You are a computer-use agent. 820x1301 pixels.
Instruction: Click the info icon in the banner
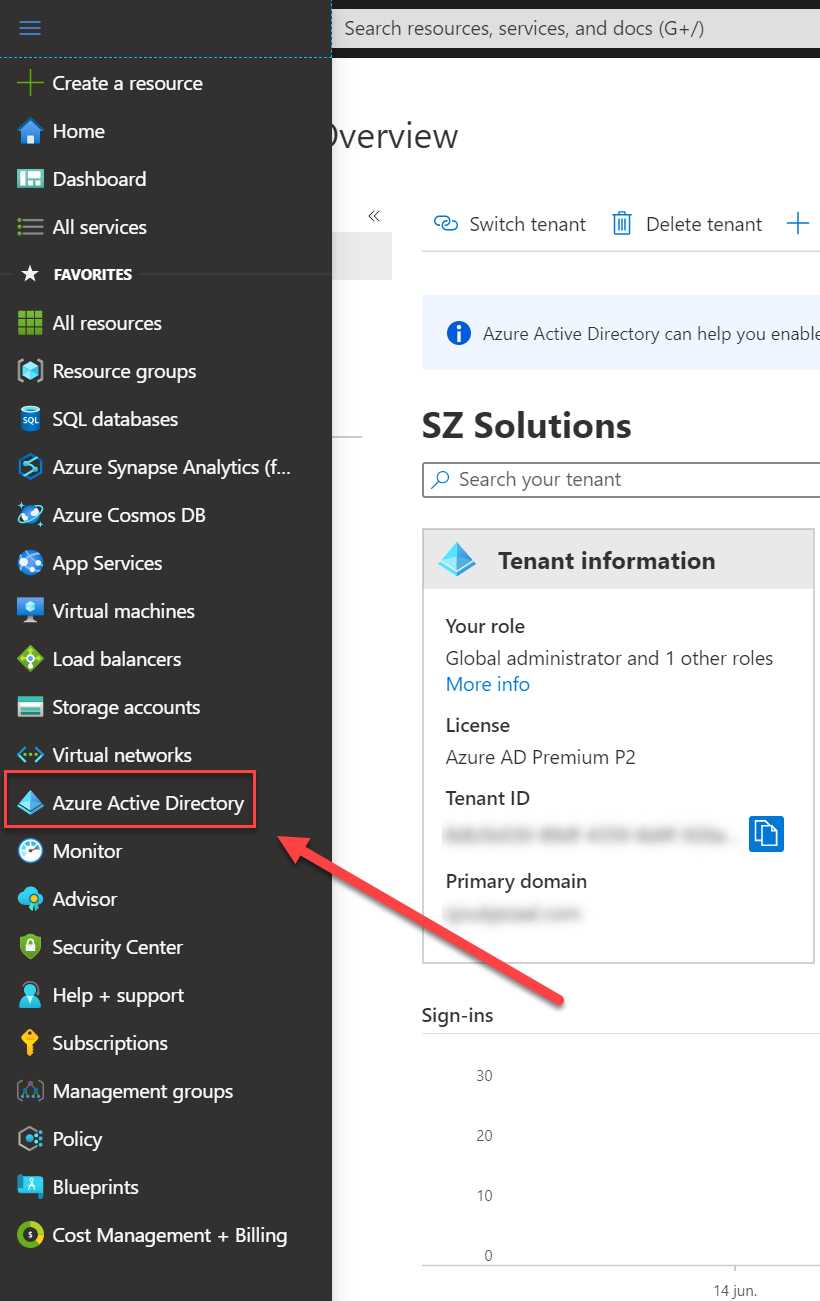[458, 333]
